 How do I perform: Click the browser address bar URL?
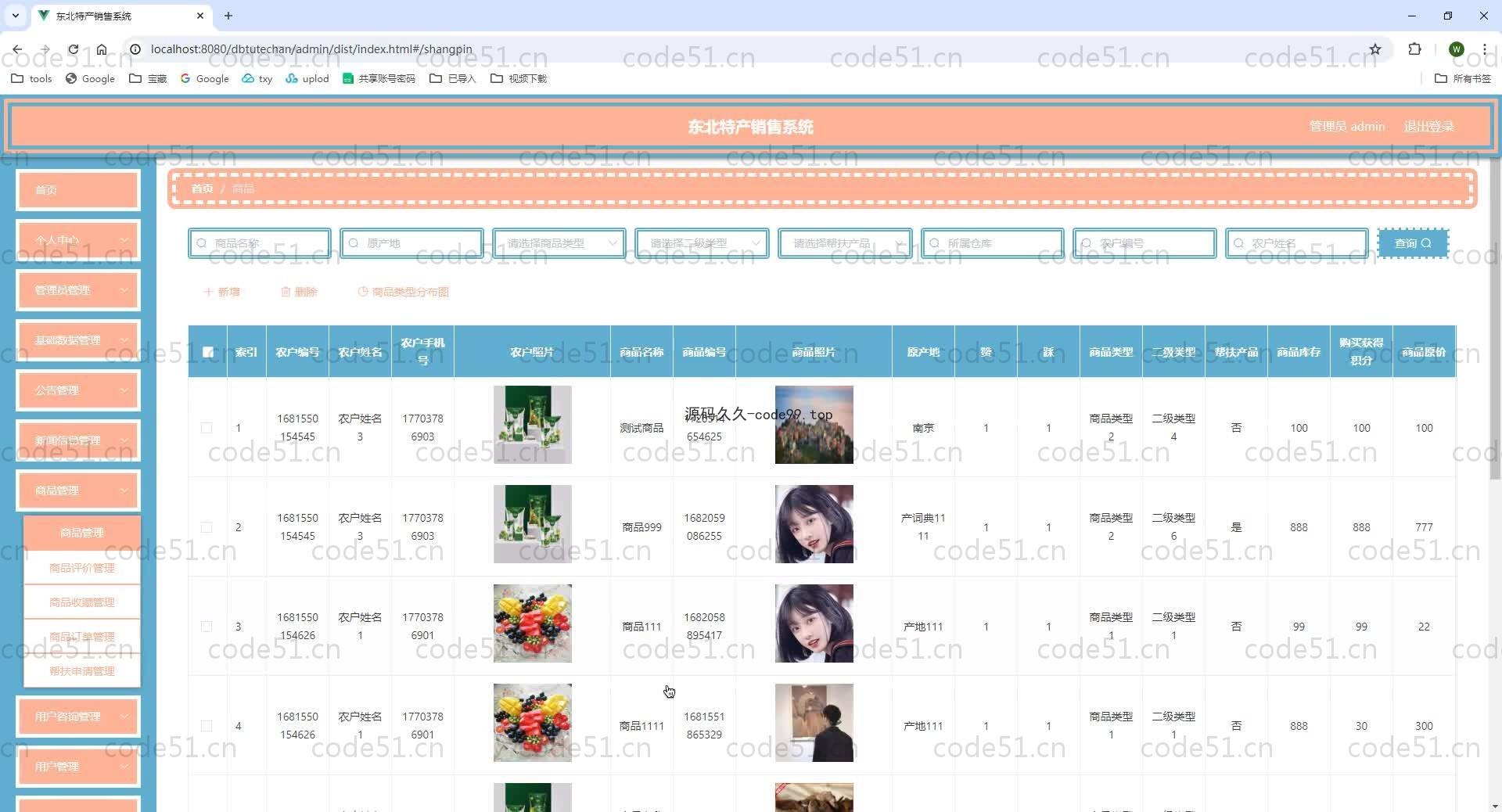311,49
